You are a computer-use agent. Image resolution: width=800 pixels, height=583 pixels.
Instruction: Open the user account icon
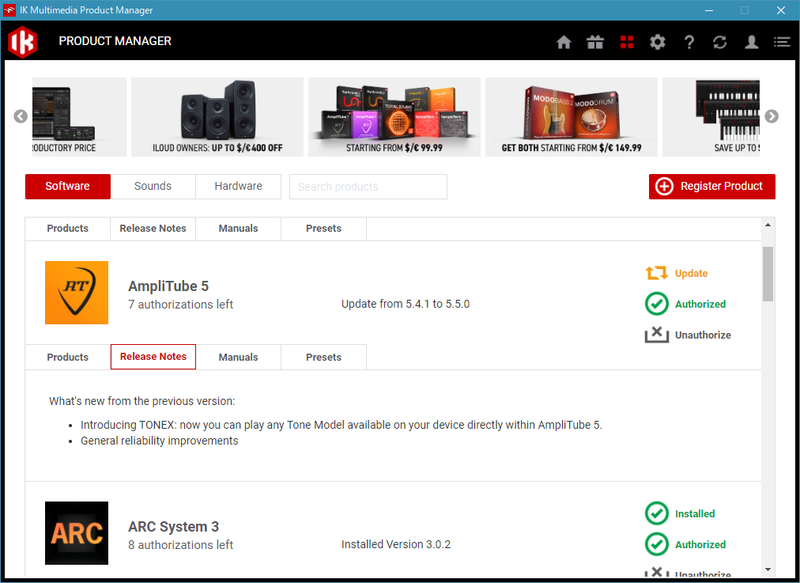(x=751, y=42)
